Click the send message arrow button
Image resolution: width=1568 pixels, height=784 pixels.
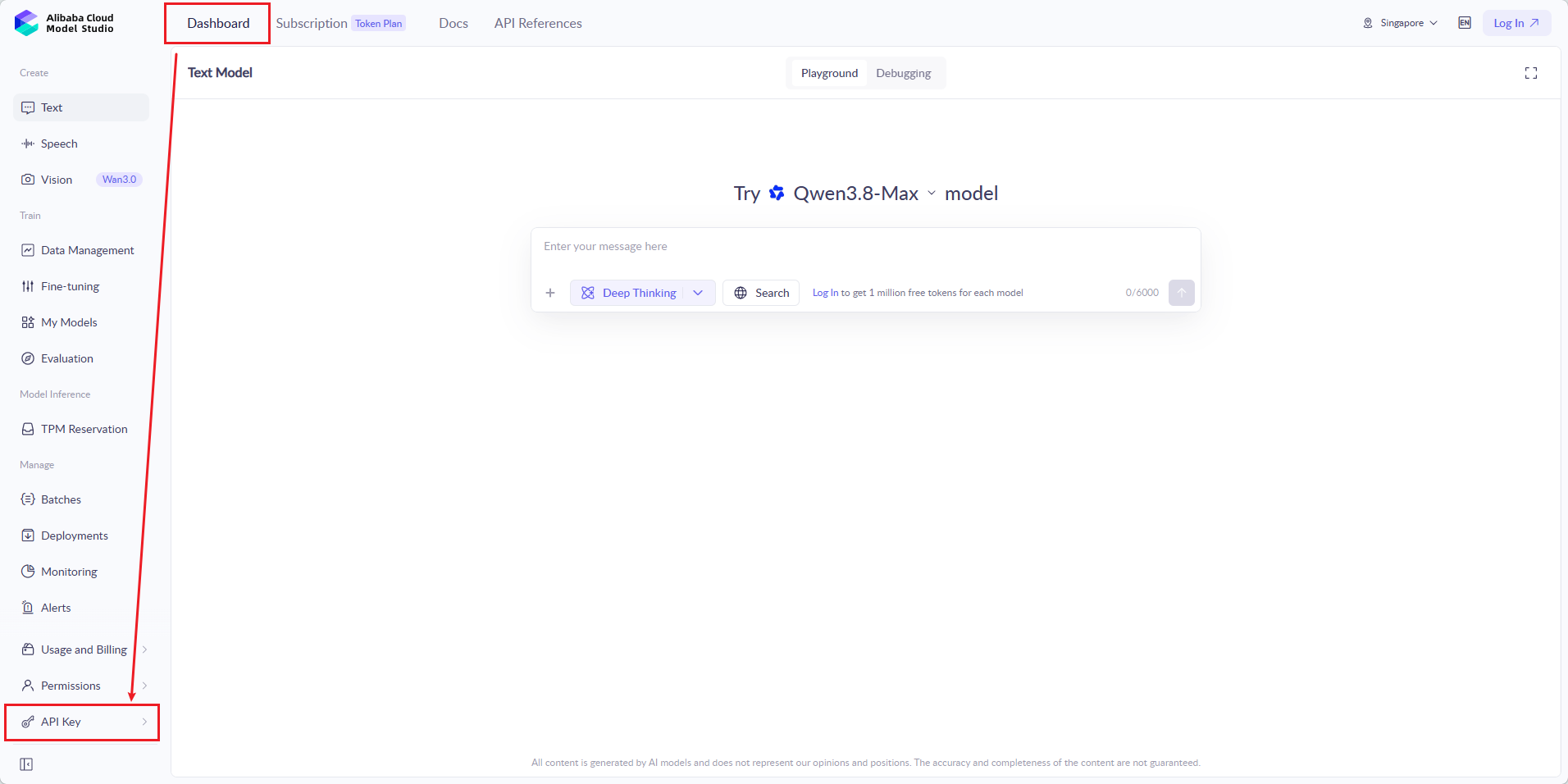1182,293
